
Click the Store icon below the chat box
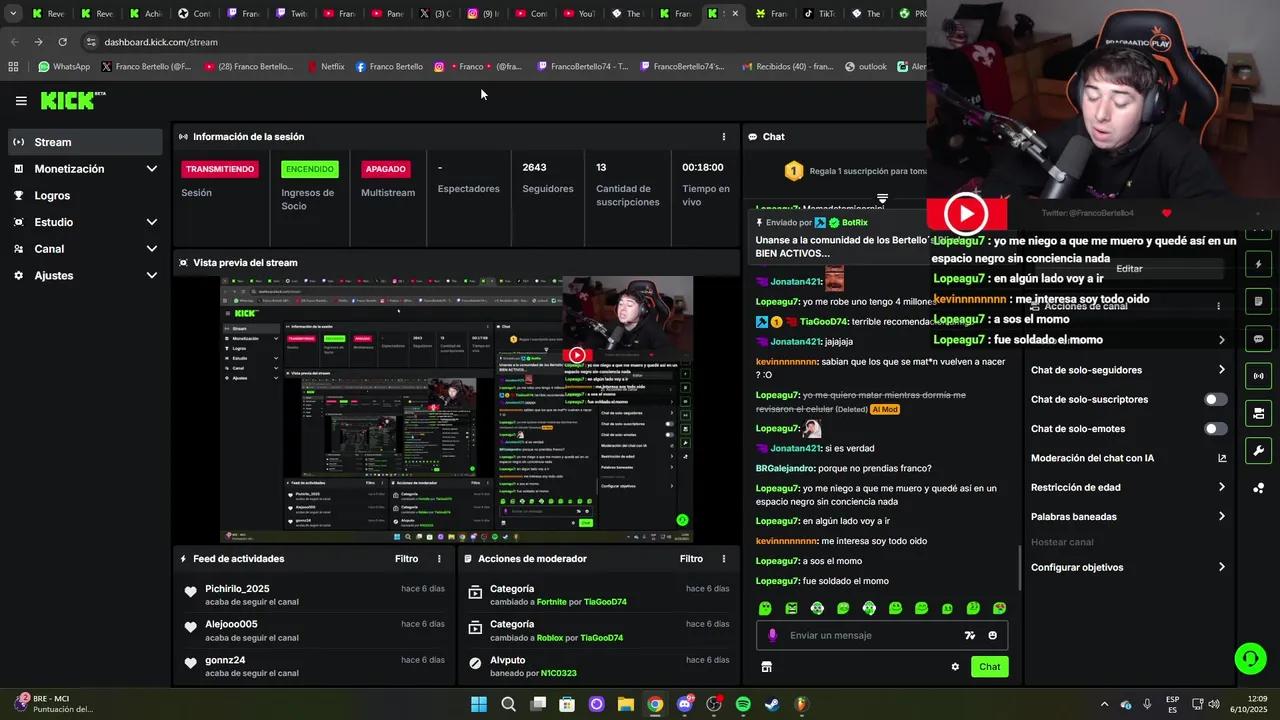[x=767, y=667]
